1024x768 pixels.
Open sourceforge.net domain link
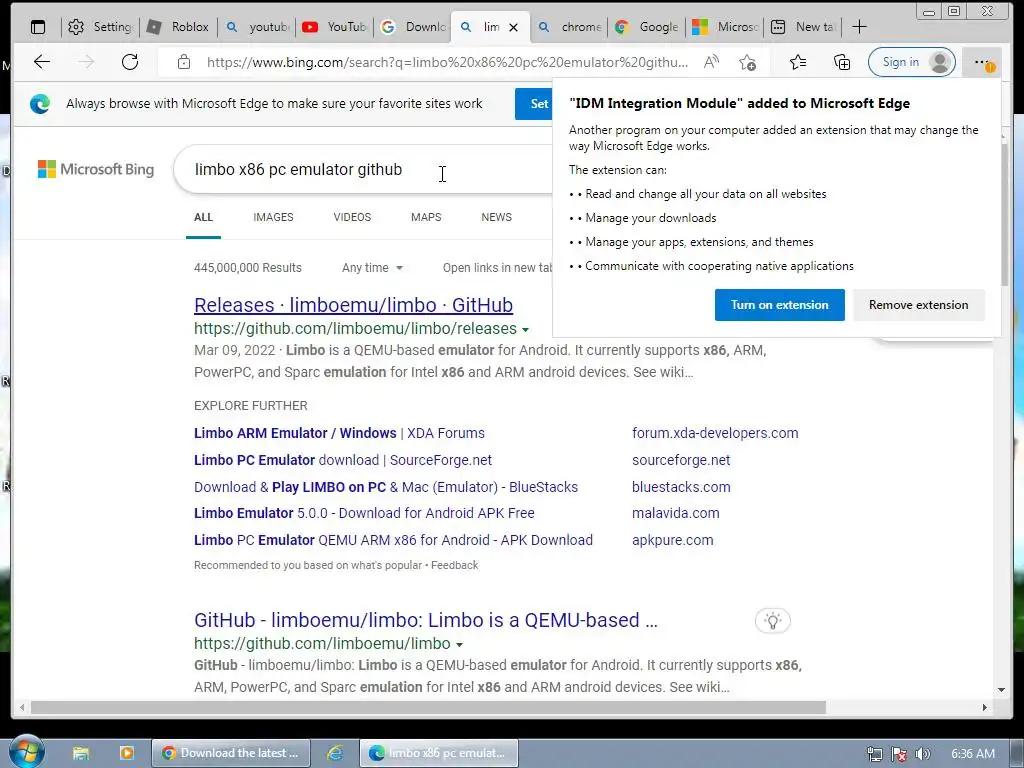[681, 460]
